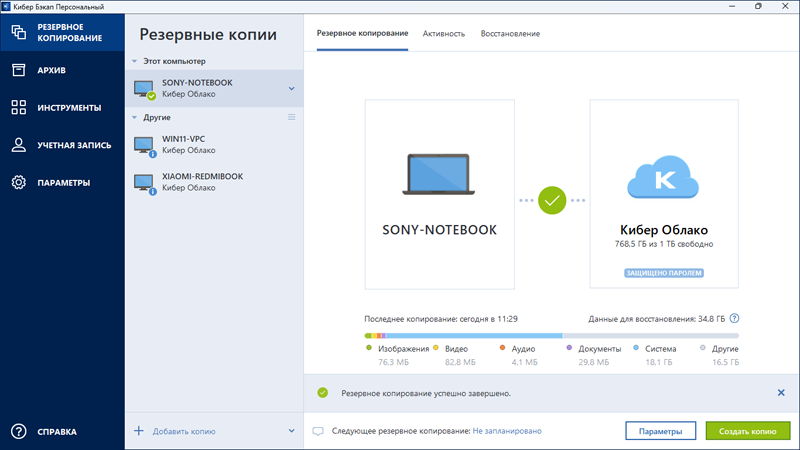Expand the SONY-NOTEBOOK backup options chevron
Image resolution: width=800 pixels, height=450 pixels.
291,88
